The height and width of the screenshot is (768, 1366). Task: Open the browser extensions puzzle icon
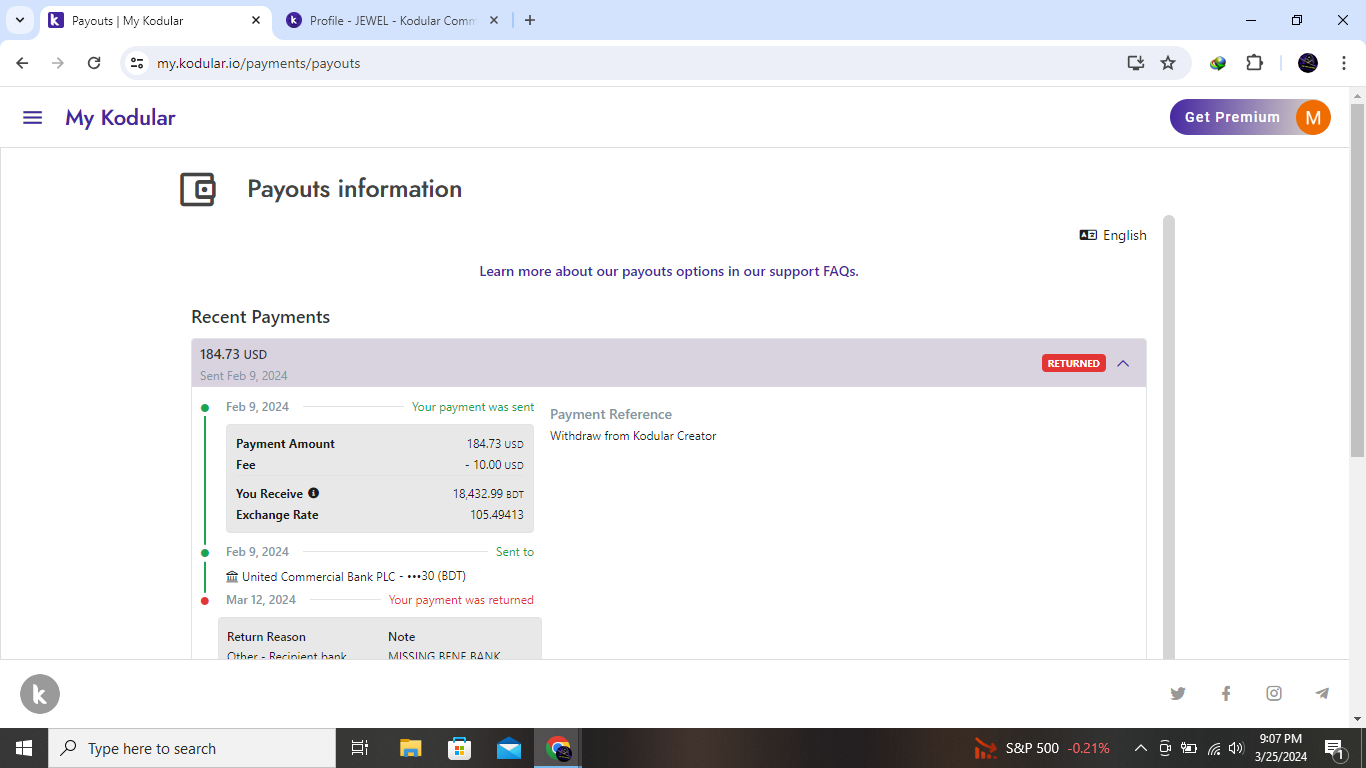pyautogui.click(x=1254, y=63)
